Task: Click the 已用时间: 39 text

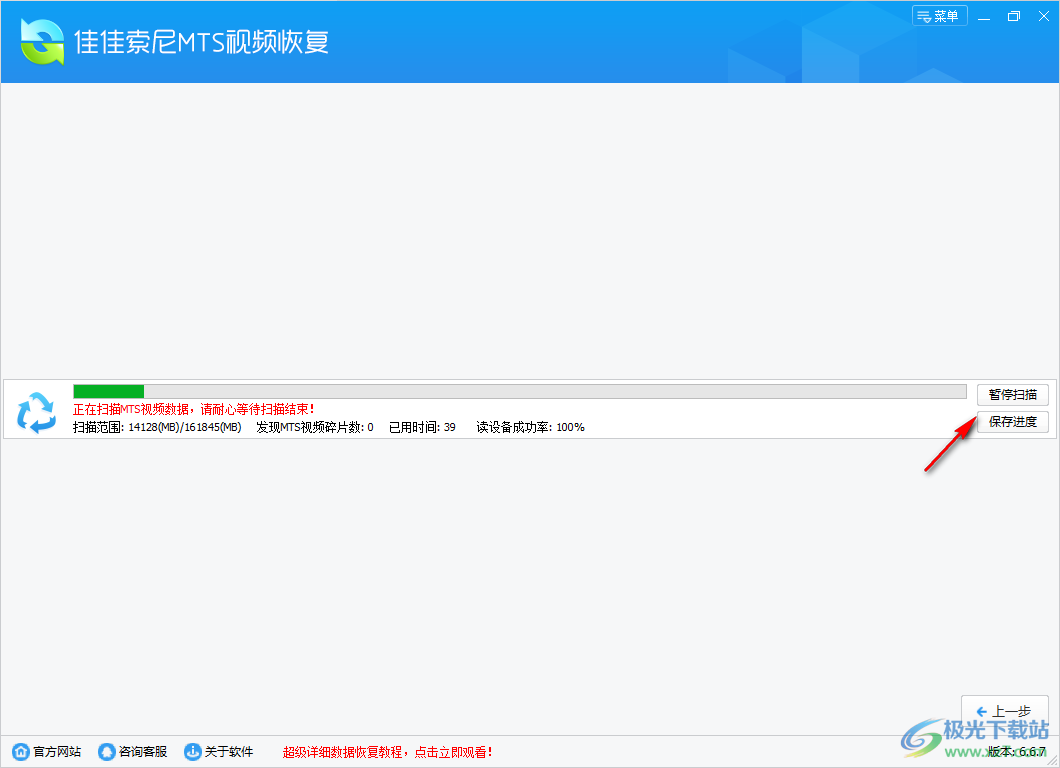Action: [422, 427]
